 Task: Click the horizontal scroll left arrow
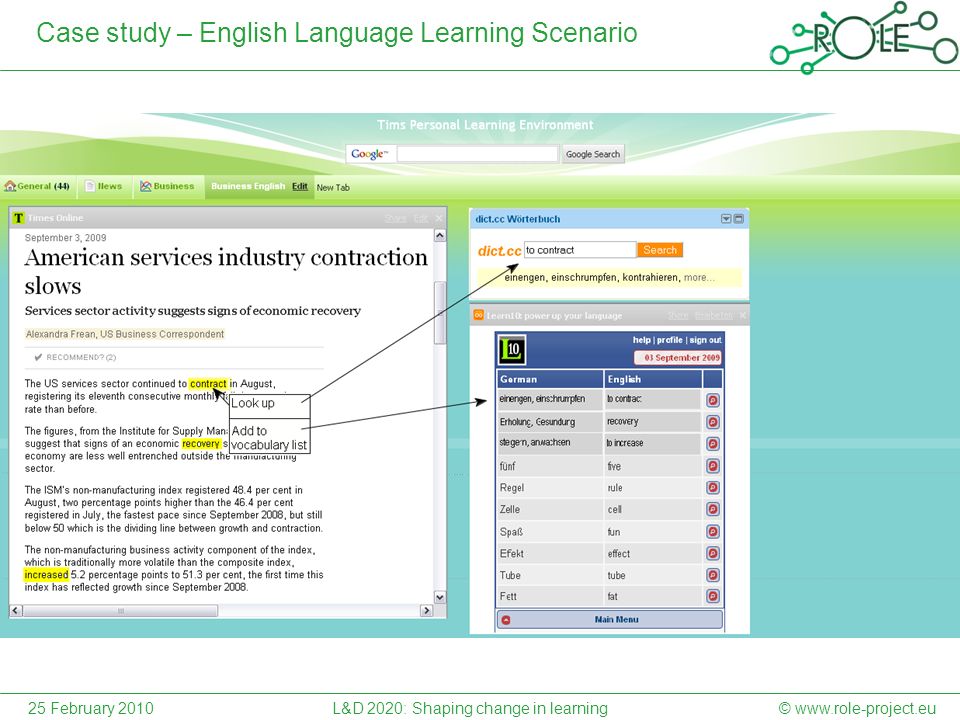pyautogui.click(x=16, y=610)
